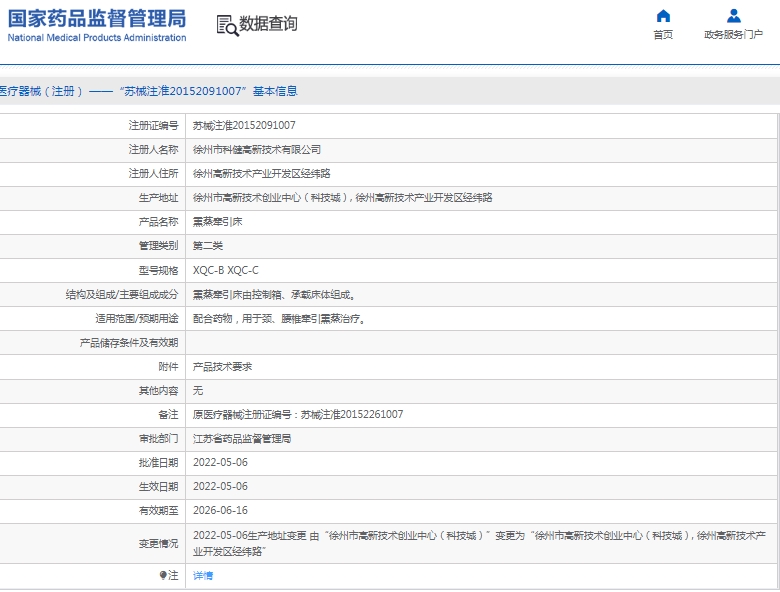This screenshot has width=780, height=592.
Task: Click the 审批部门 field label
Action: pyautogui.click(x=158, y=438)
